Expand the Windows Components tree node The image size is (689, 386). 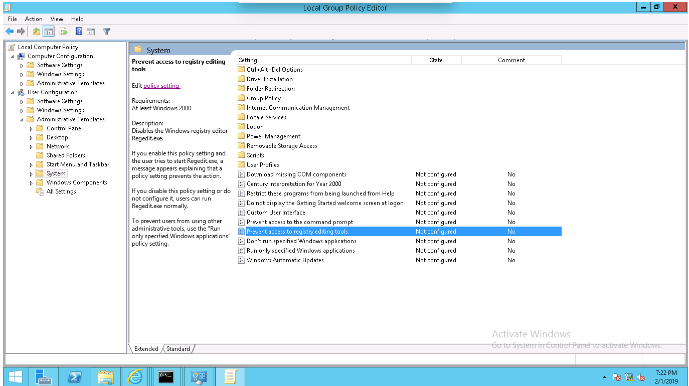[31, 182]
